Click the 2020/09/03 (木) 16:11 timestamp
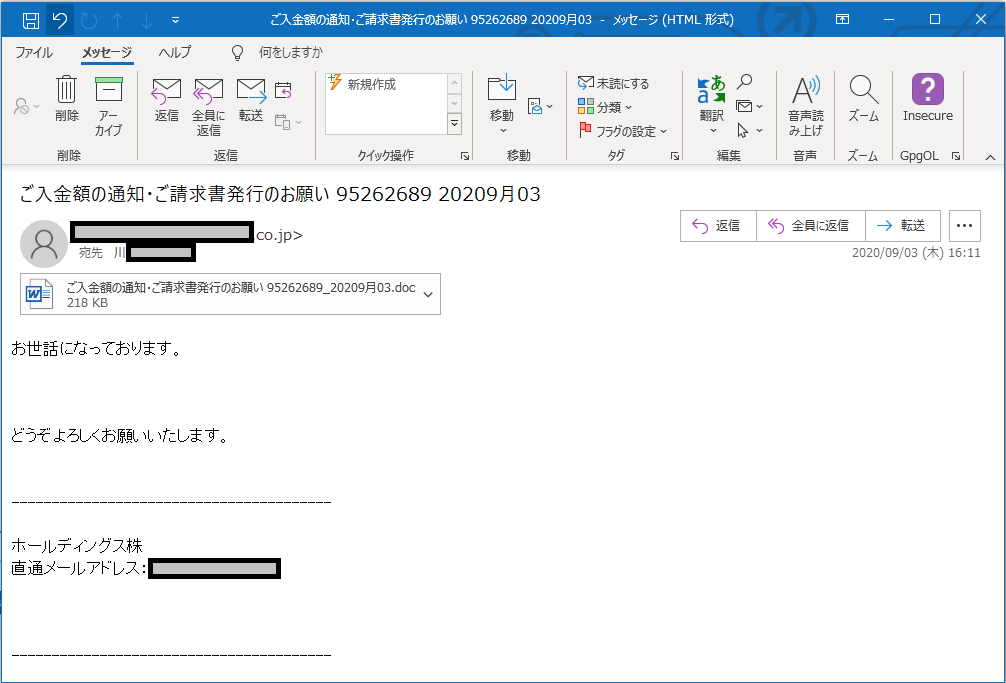Image resolution: width=1006 pixels, height=683 pixels. [x=916, y=253]
